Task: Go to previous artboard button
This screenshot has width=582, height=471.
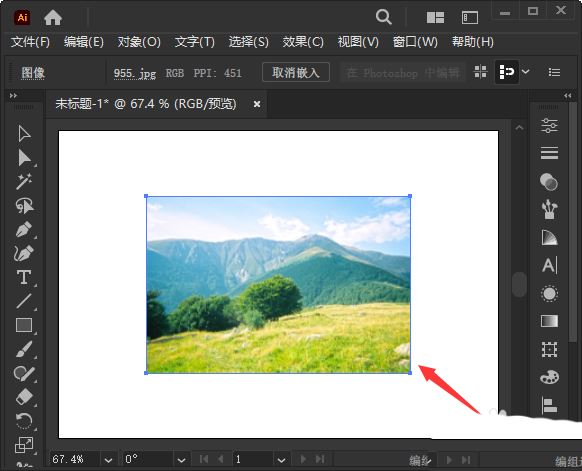Action: 221,459
